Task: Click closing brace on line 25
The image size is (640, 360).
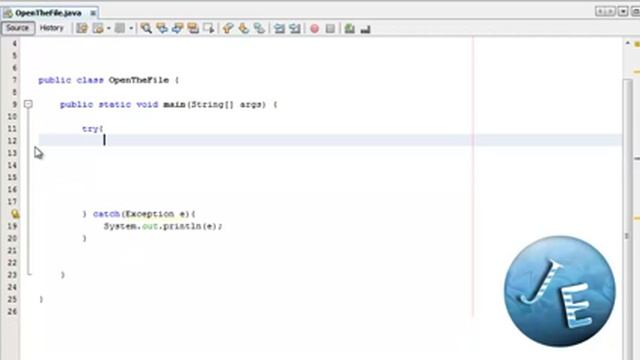Action: (41, 300)
